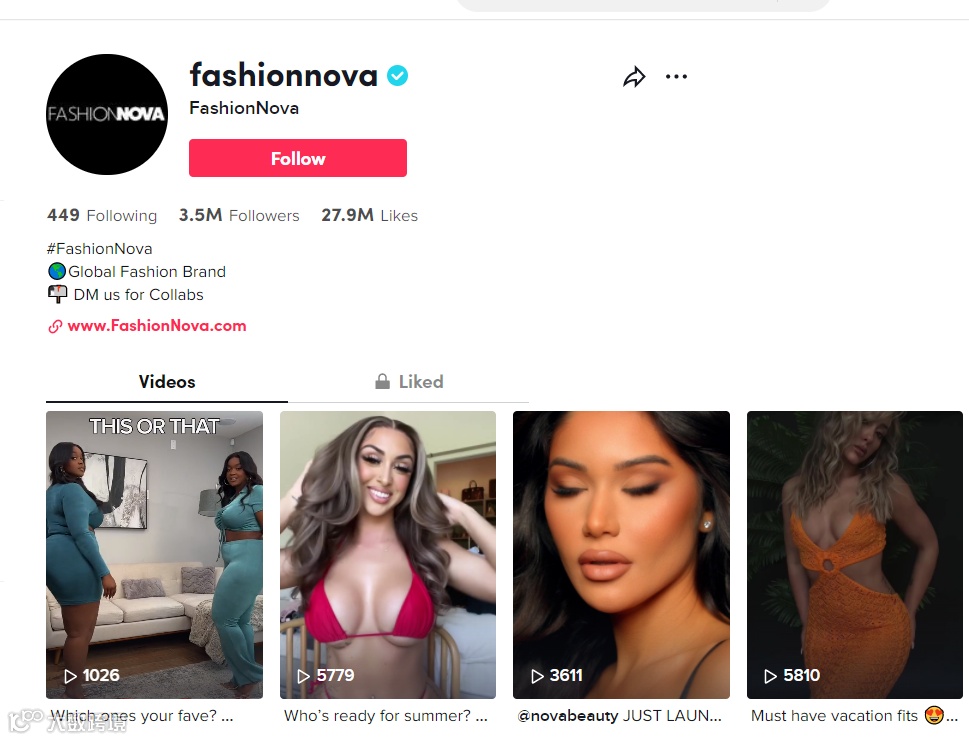Viewport: 969px width, 740px height.
Task: Open the three-dot more options menu
Action: coord(676,77)
